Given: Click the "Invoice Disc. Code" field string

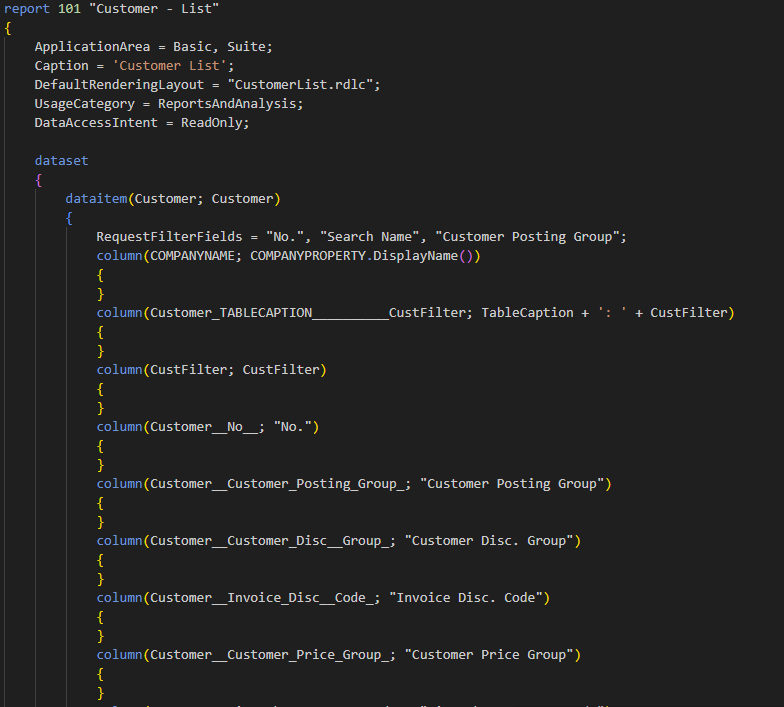Looking at the screenshot, I should coord(471,598).
